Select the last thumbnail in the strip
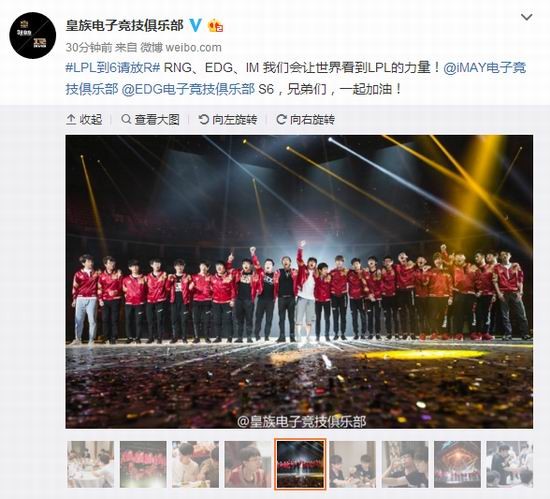The image size is (550, 499). [x=510, y=464]
